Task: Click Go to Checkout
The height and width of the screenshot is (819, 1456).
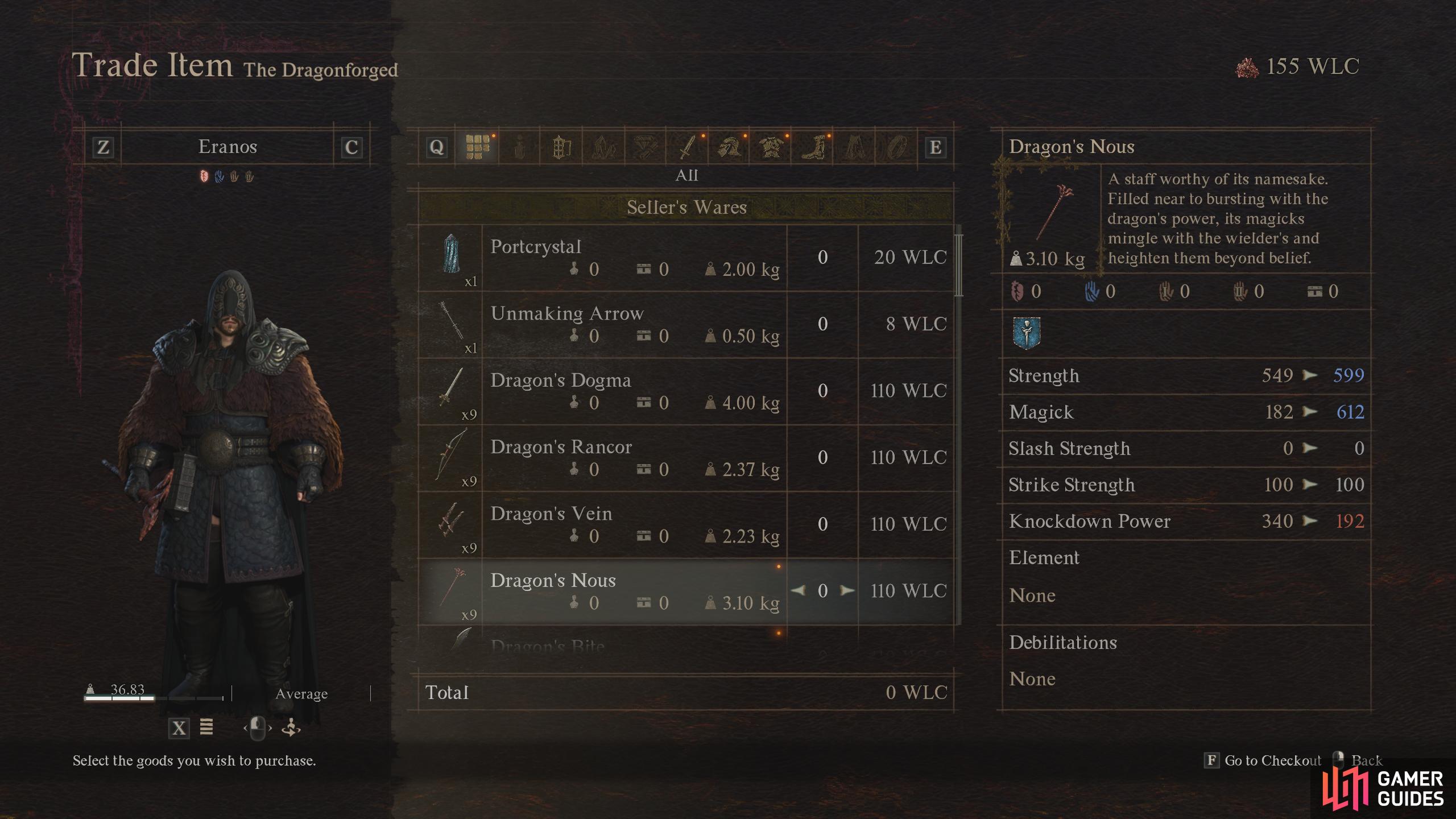Action: point(1263,760)
